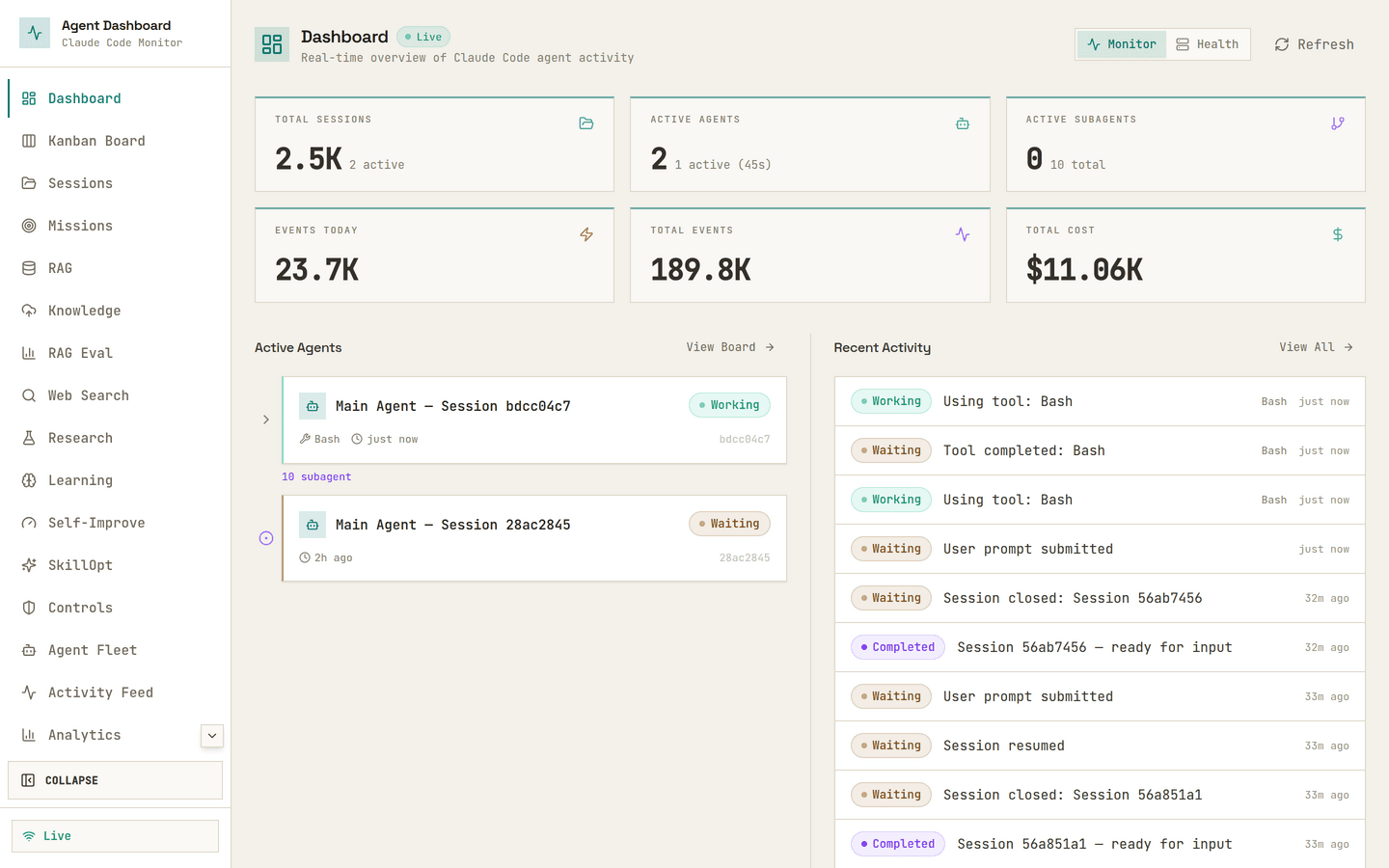Click the RAG database sidebar icon
The height and width of the screenshot is (868, 1389).
tap(29, 268)
